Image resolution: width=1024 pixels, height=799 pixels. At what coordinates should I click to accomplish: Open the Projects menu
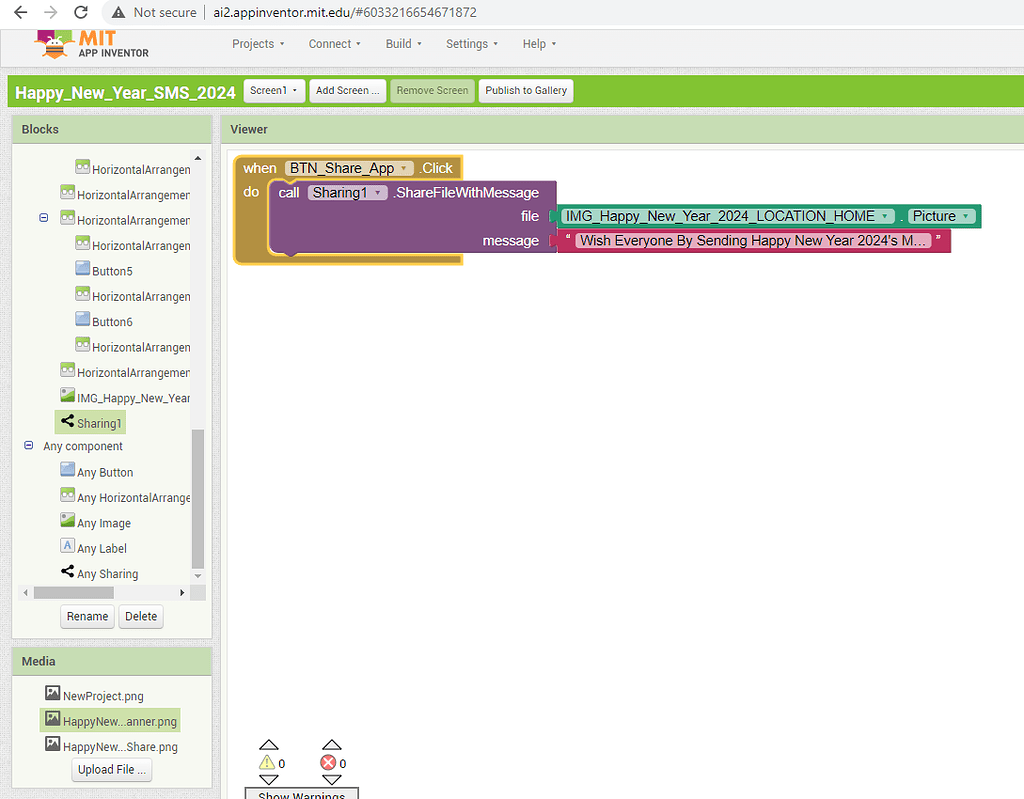coord(258,44)
